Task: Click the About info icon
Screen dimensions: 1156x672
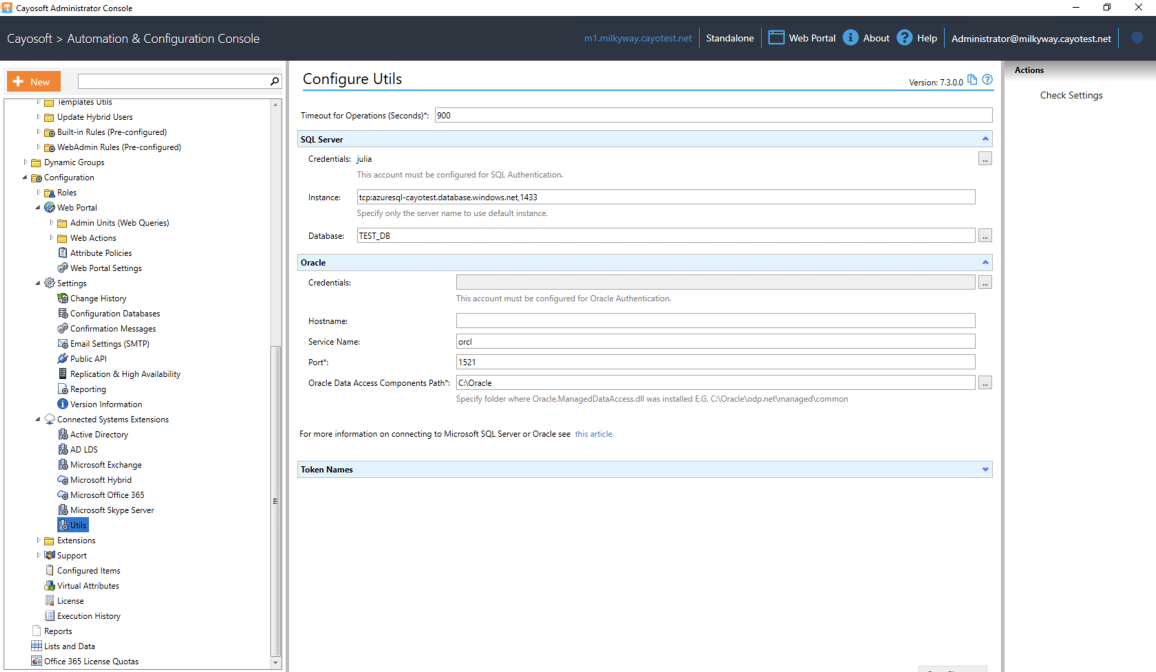Action: click(x=850, y=38)
